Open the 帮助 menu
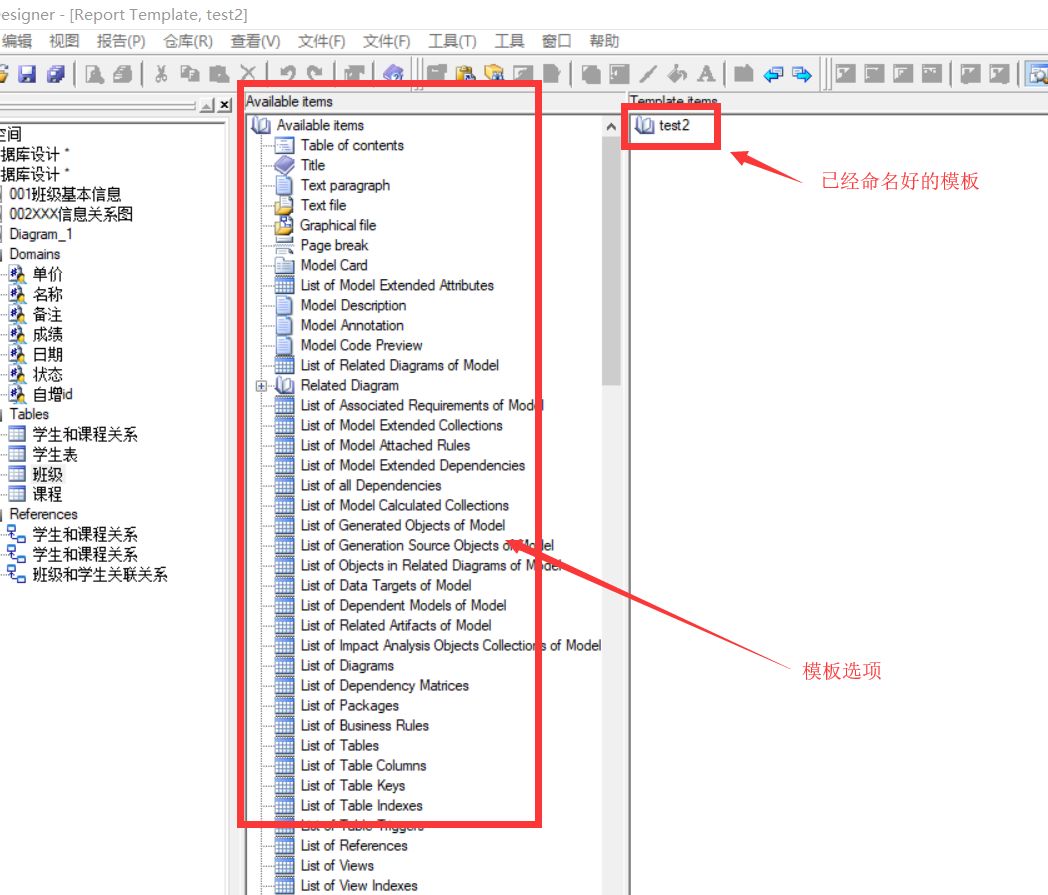The height and width of the screenshot is (895, 1048). (x=604, y=41)
